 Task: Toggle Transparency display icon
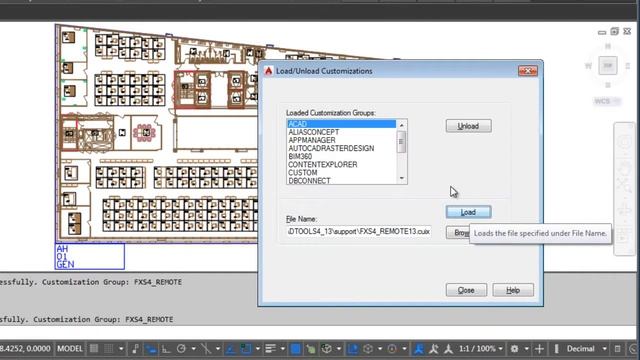296,349
